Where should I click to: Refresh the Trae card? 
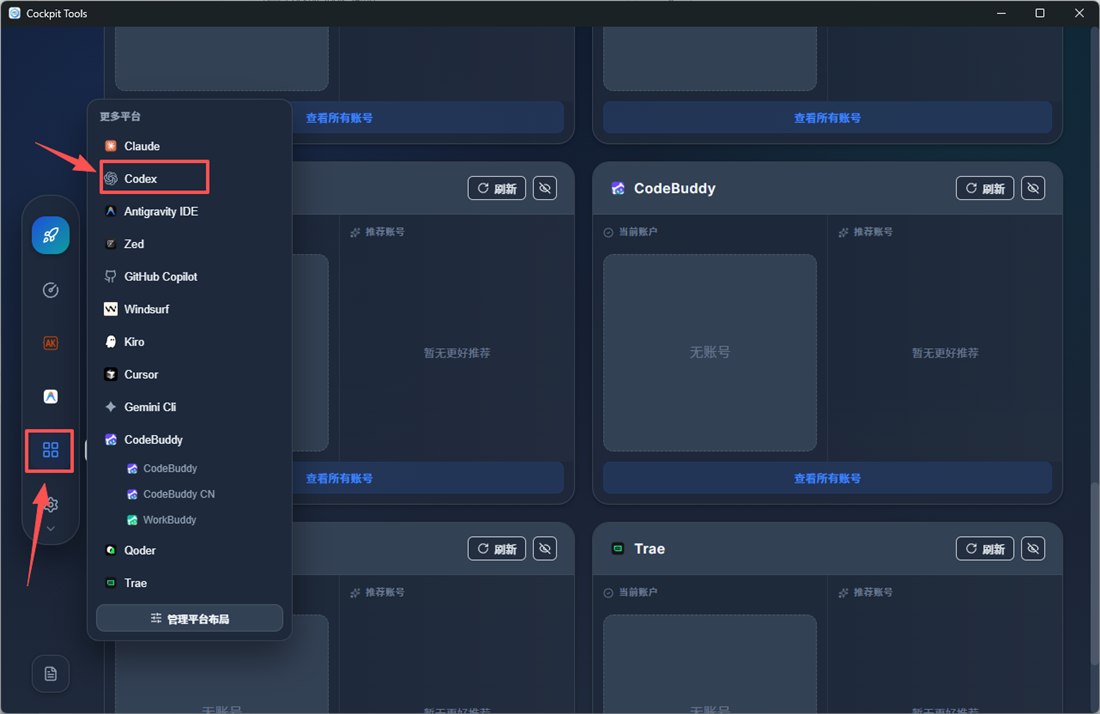coord(984,548)
